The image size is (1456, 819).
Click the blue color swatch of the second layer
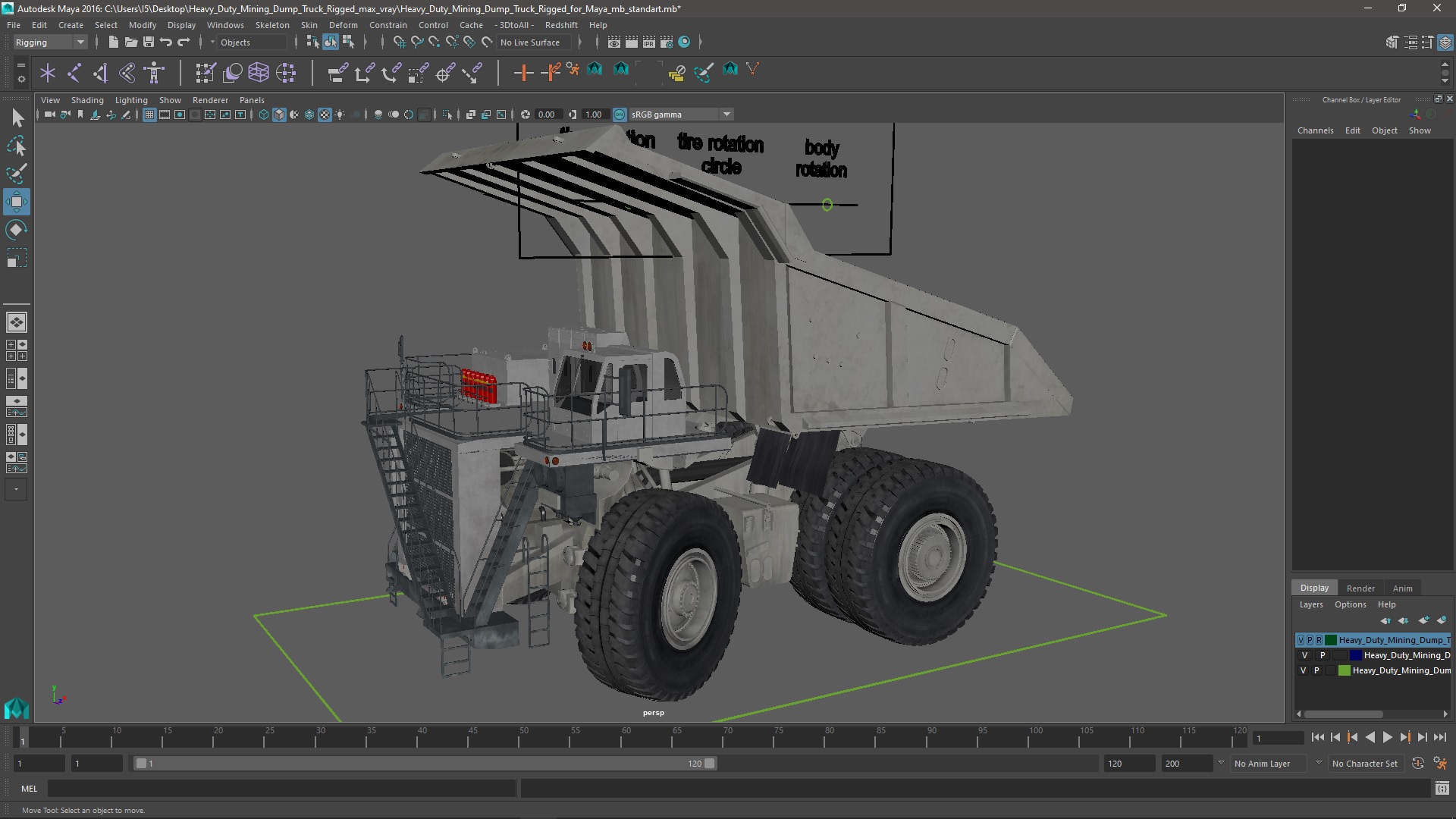pyautogui.click(x=1356, y=655)
